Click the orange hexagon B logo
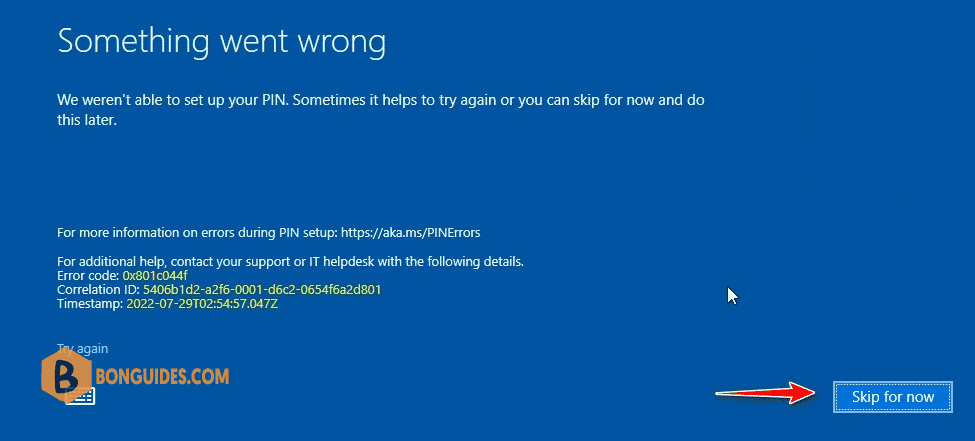This screenshot has height=441, width=975. point(67,374)
